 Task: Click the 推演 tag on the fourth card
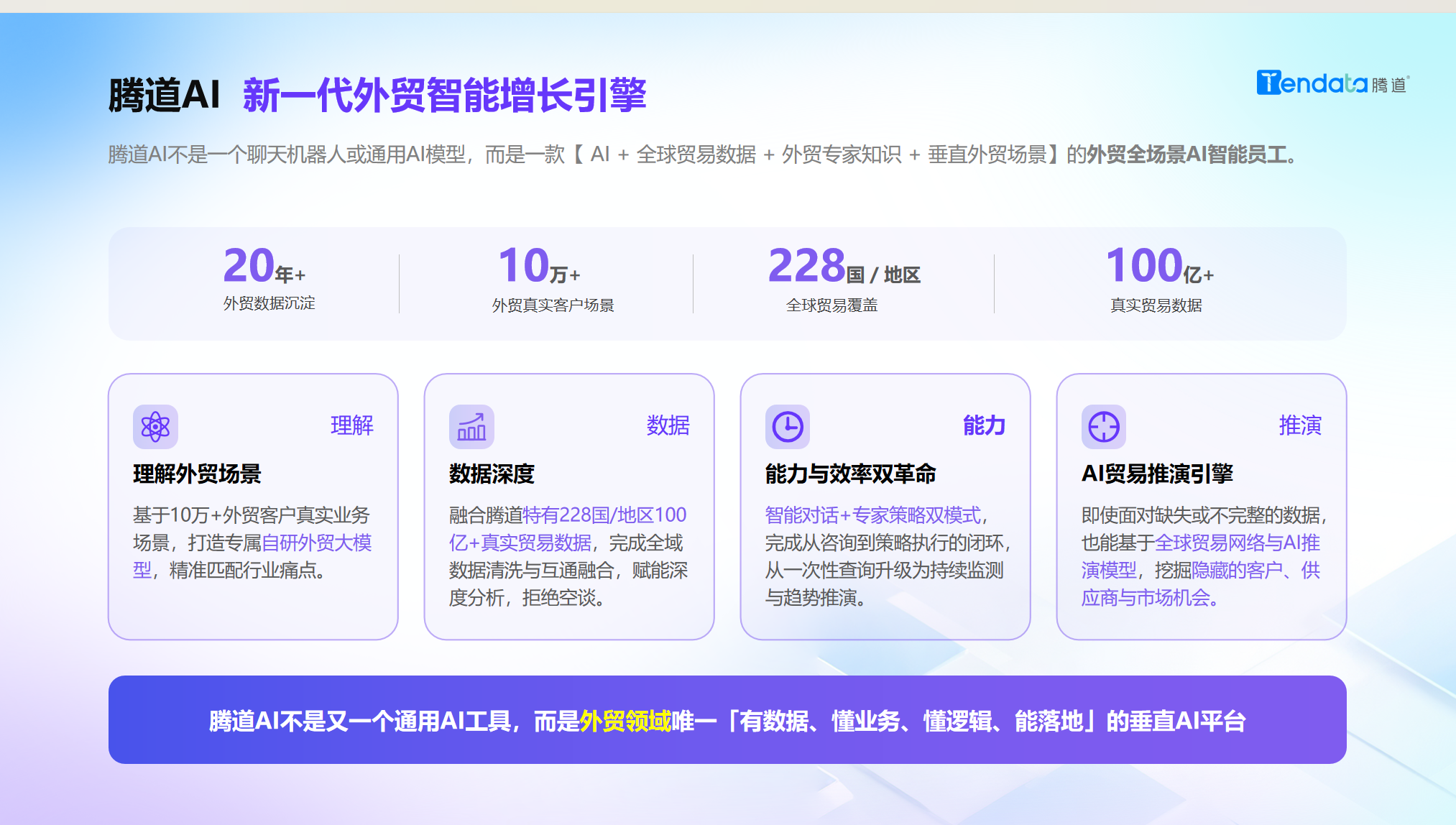click(x=1301, y=425)
